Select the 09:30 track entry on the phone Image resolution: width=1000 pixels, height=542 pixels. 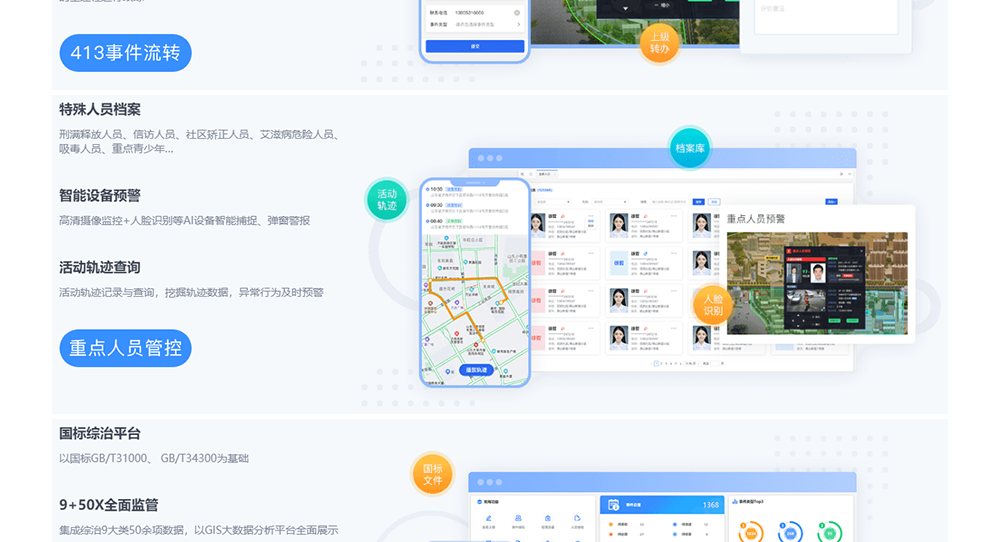pos(468,209)
